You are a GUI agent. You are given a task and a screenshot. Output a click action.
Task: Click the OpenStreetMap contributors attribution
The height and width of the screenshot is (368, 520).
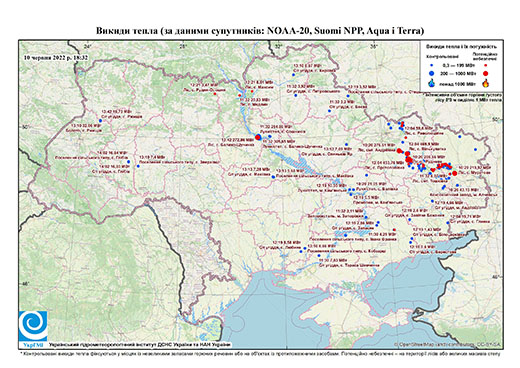tap(448, 344)
